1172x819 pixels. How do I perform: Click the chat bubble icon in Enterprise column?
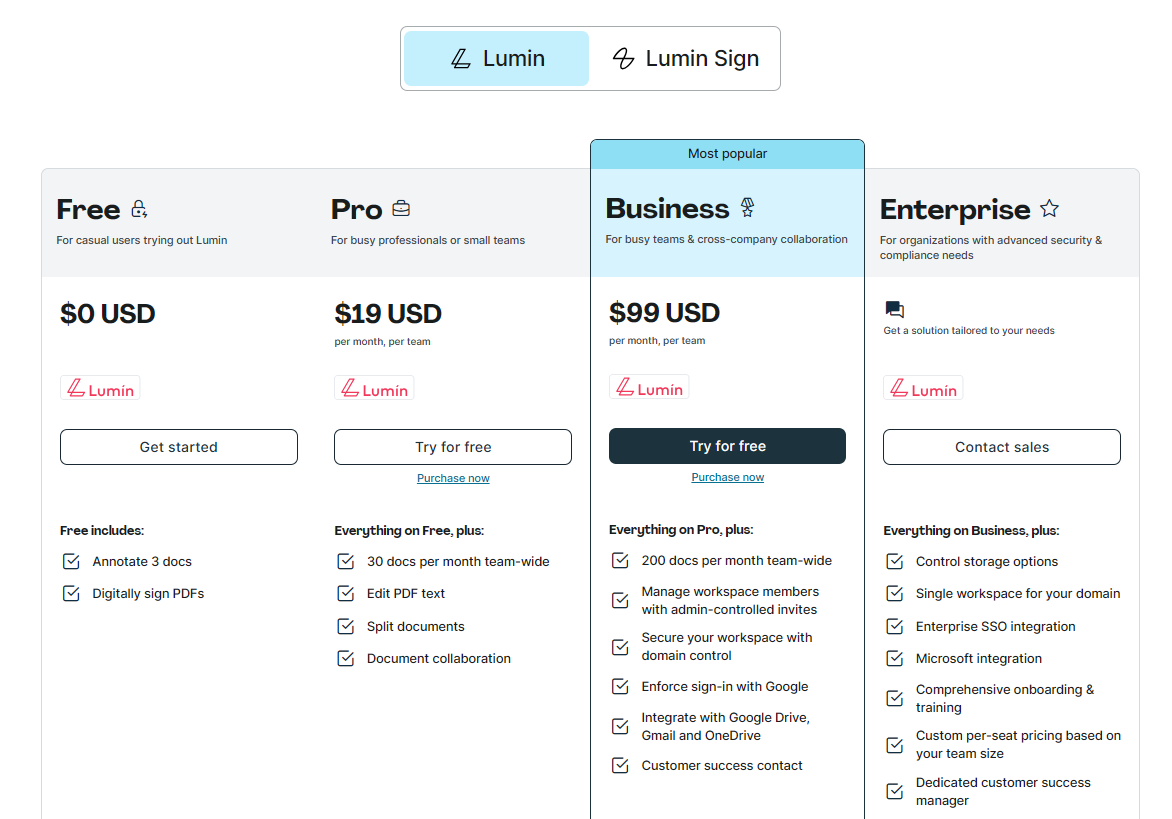click(892, 311)
